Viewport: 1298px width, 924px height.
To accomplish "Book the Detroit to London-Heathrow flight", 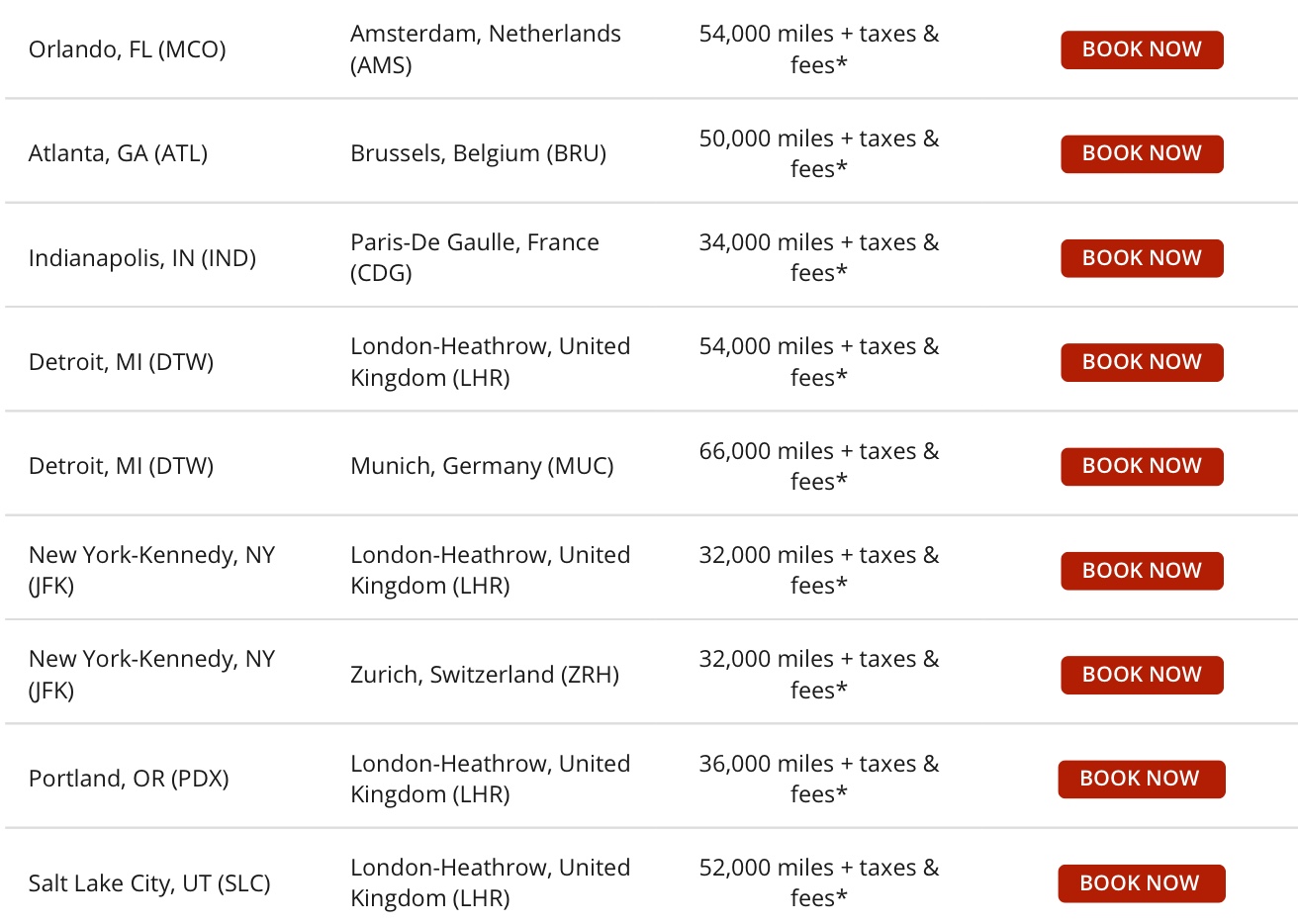I will pos(1142,362).
